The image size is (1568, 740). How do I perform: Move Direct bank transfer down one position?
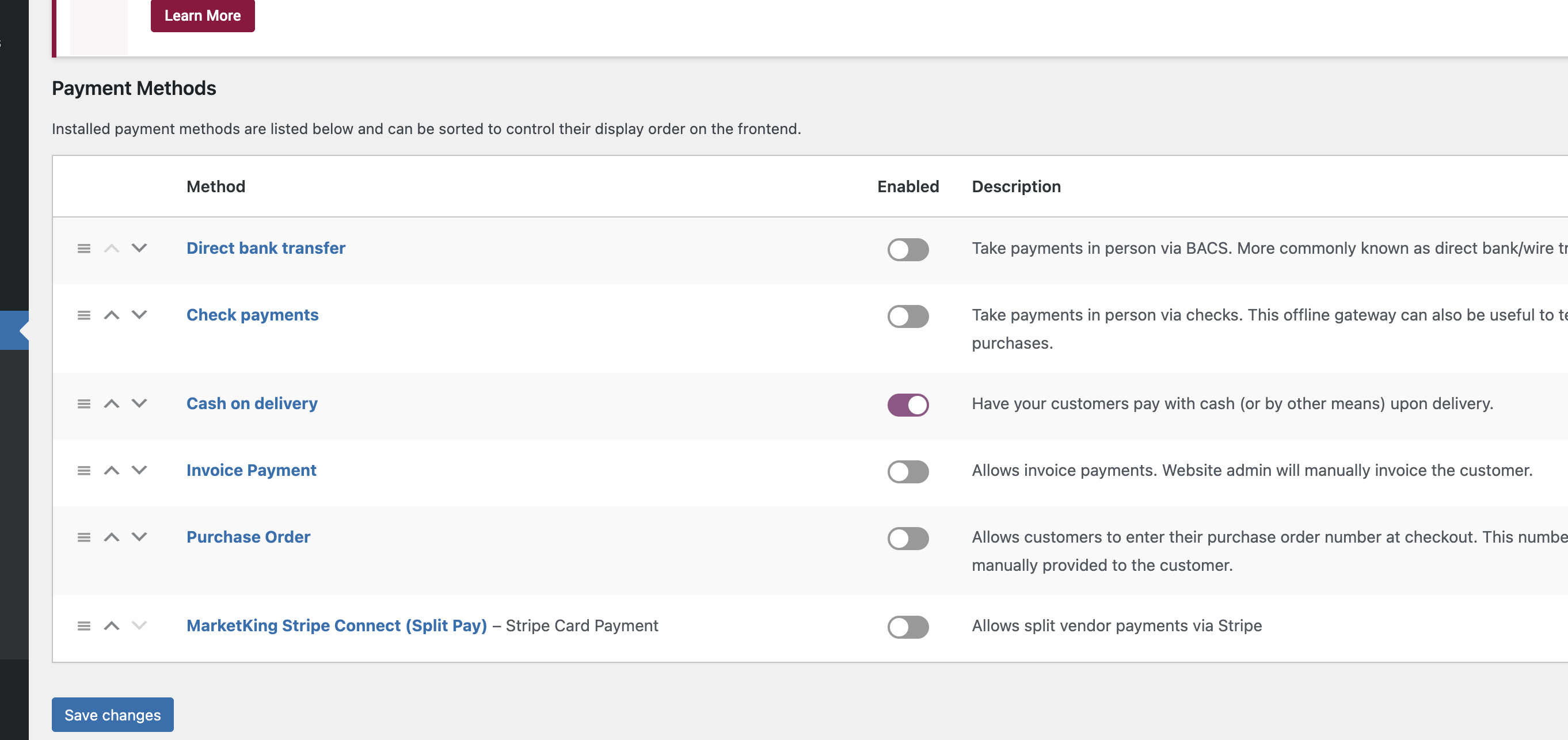click(139, 248)
